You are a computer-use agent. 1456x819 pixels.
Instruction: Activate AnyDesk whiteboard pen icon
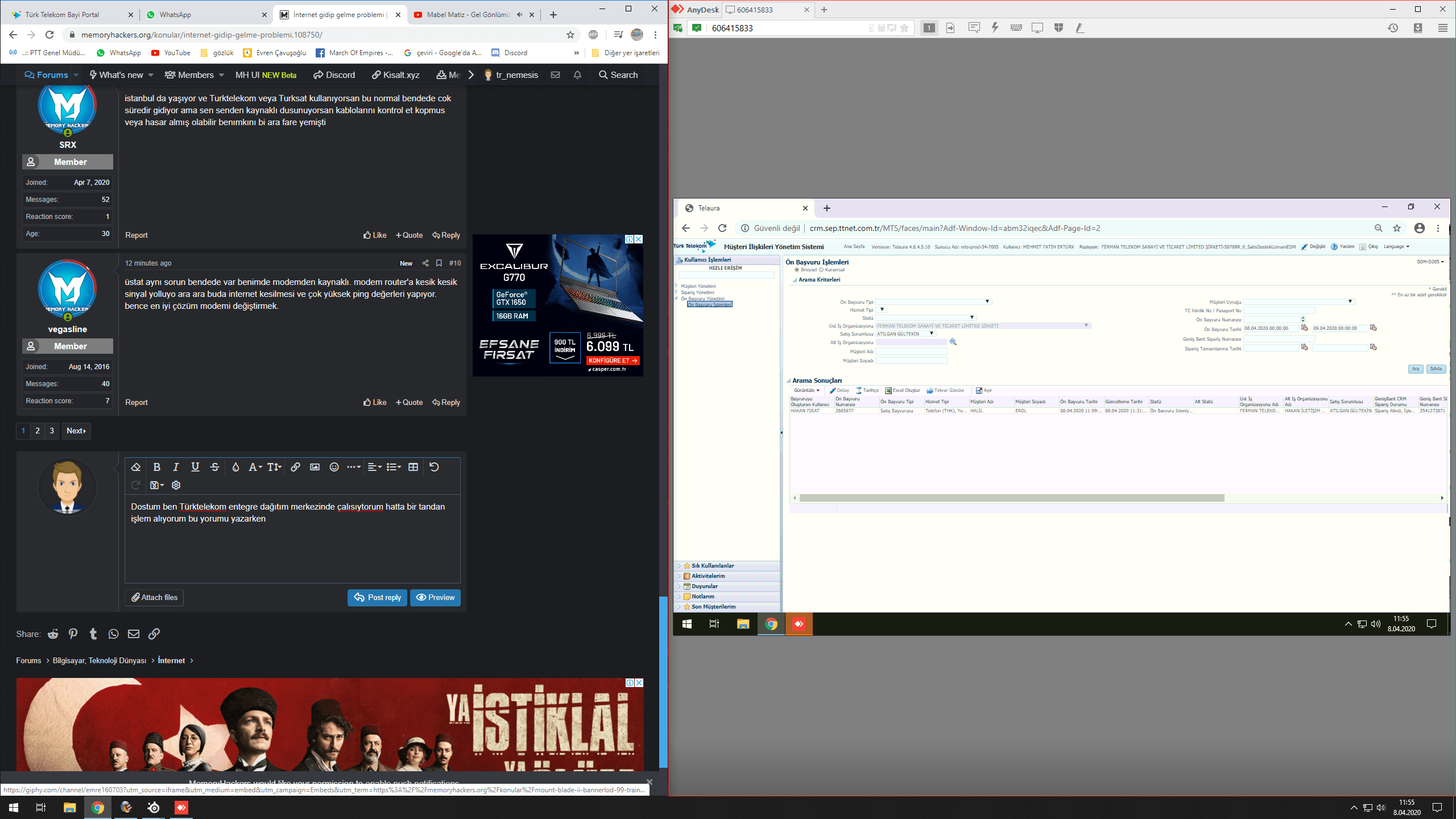tap(1079, 28)
